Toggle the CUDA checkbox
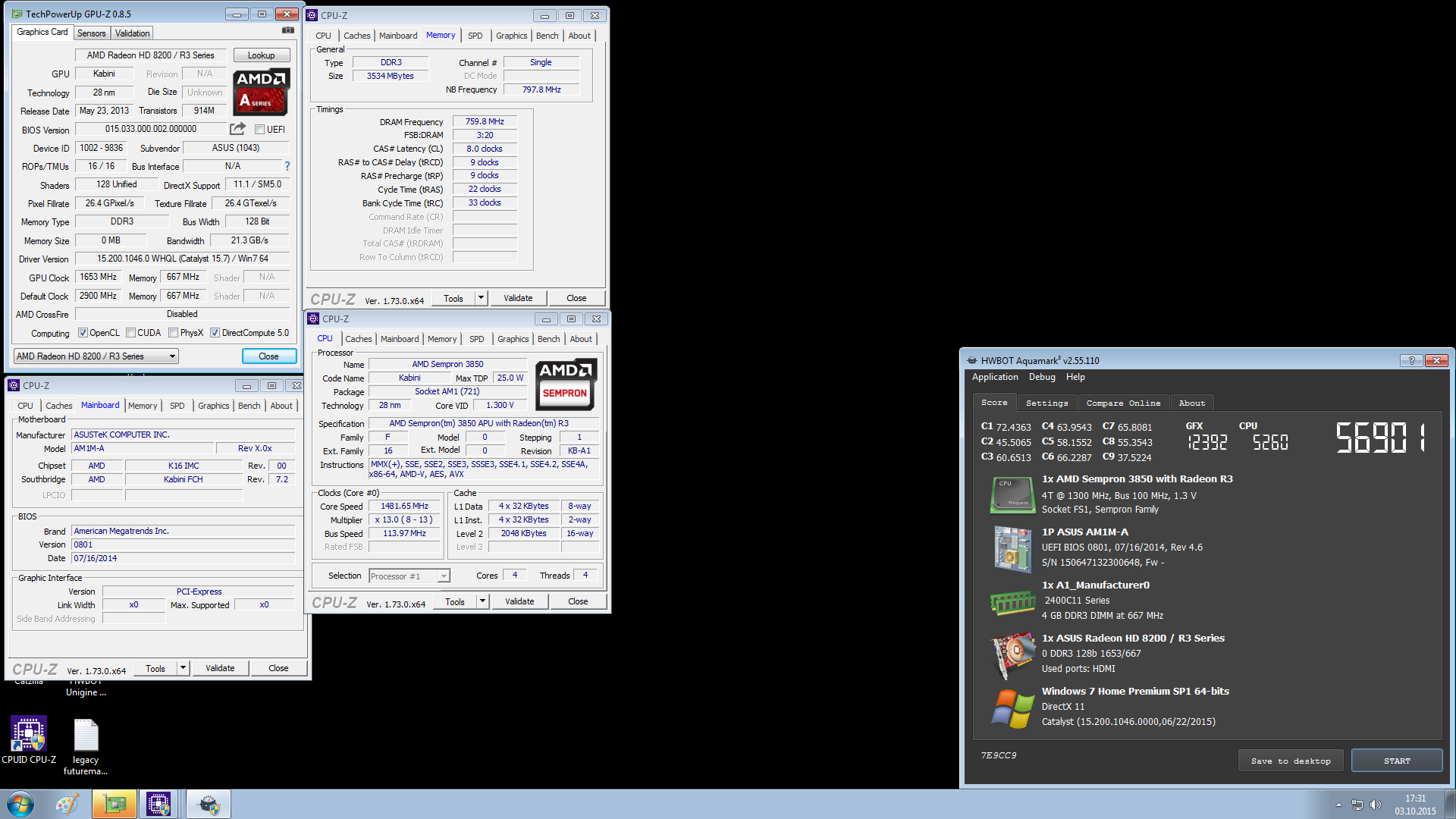Image resolution: width=1456 pixels, height=819 pixels. tap(131, 333)
